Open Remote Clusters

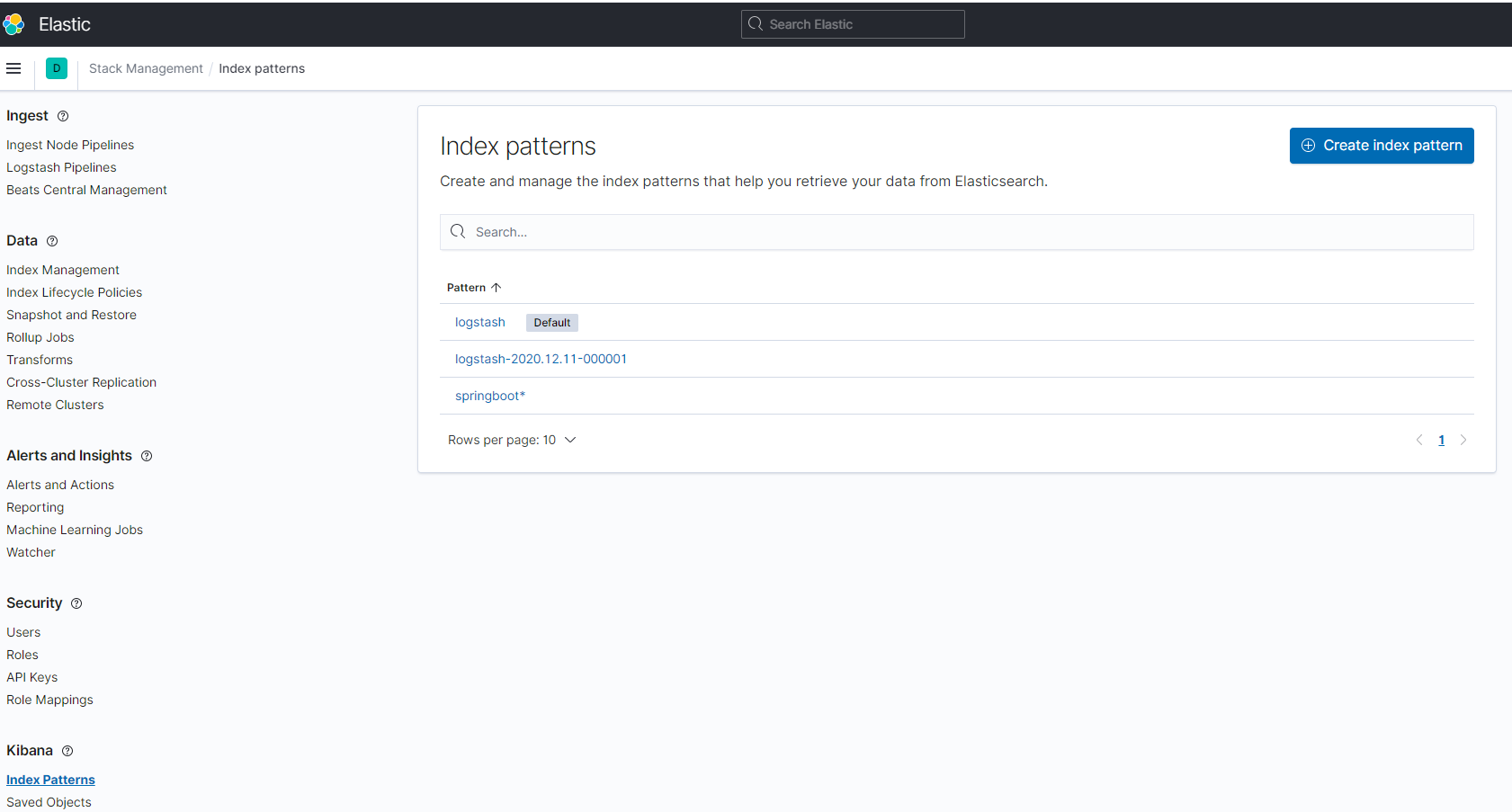55,405
